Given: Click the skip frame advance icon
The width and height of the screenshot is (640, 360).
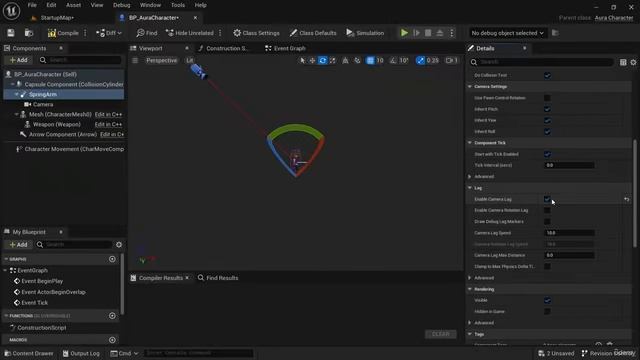Looking at the screenshot, I should pos(416,33).
